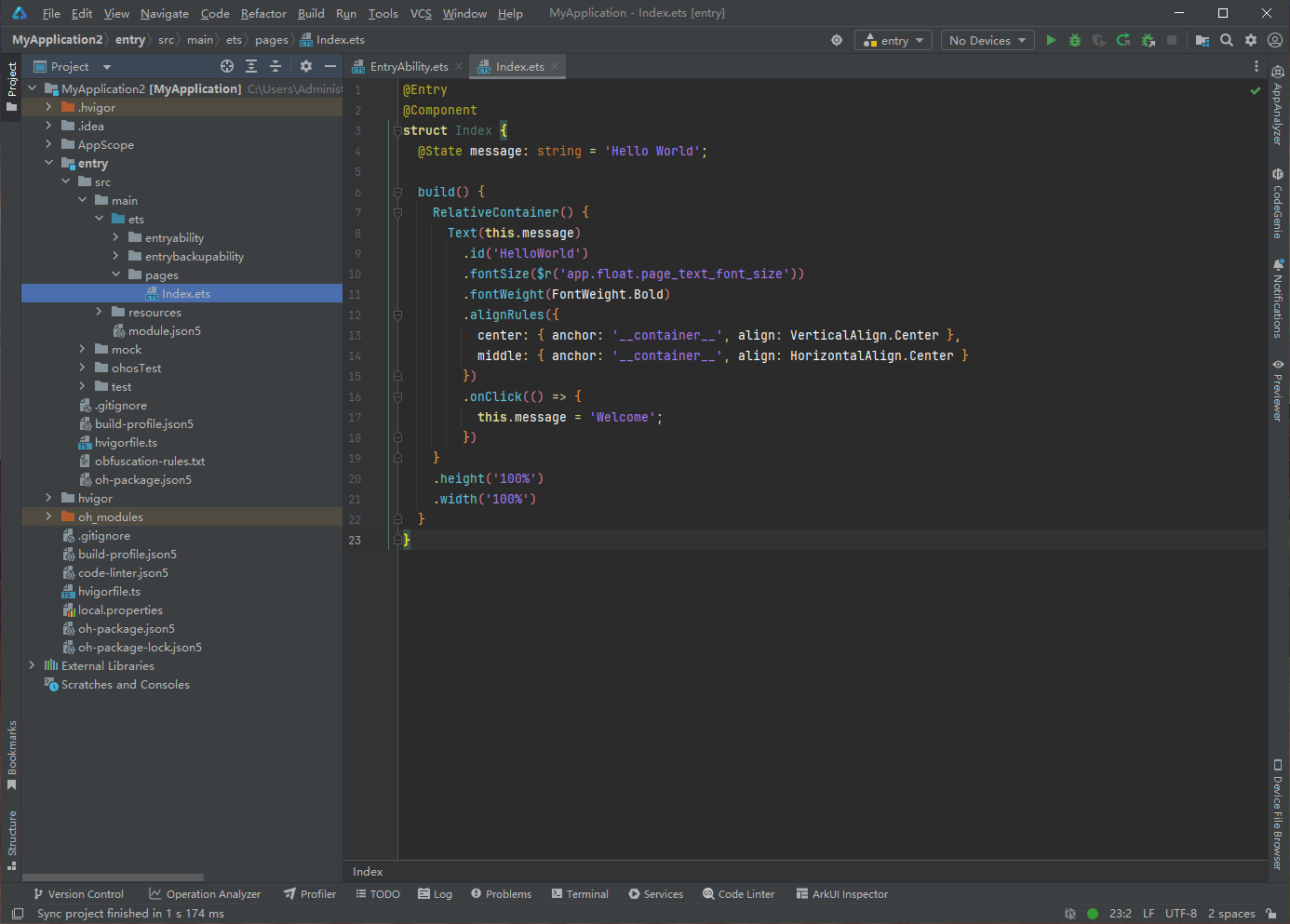This screenshot has width=1290, height=924.
Task: Toggle fold marker at build() line
Action: tap(397, 193)
